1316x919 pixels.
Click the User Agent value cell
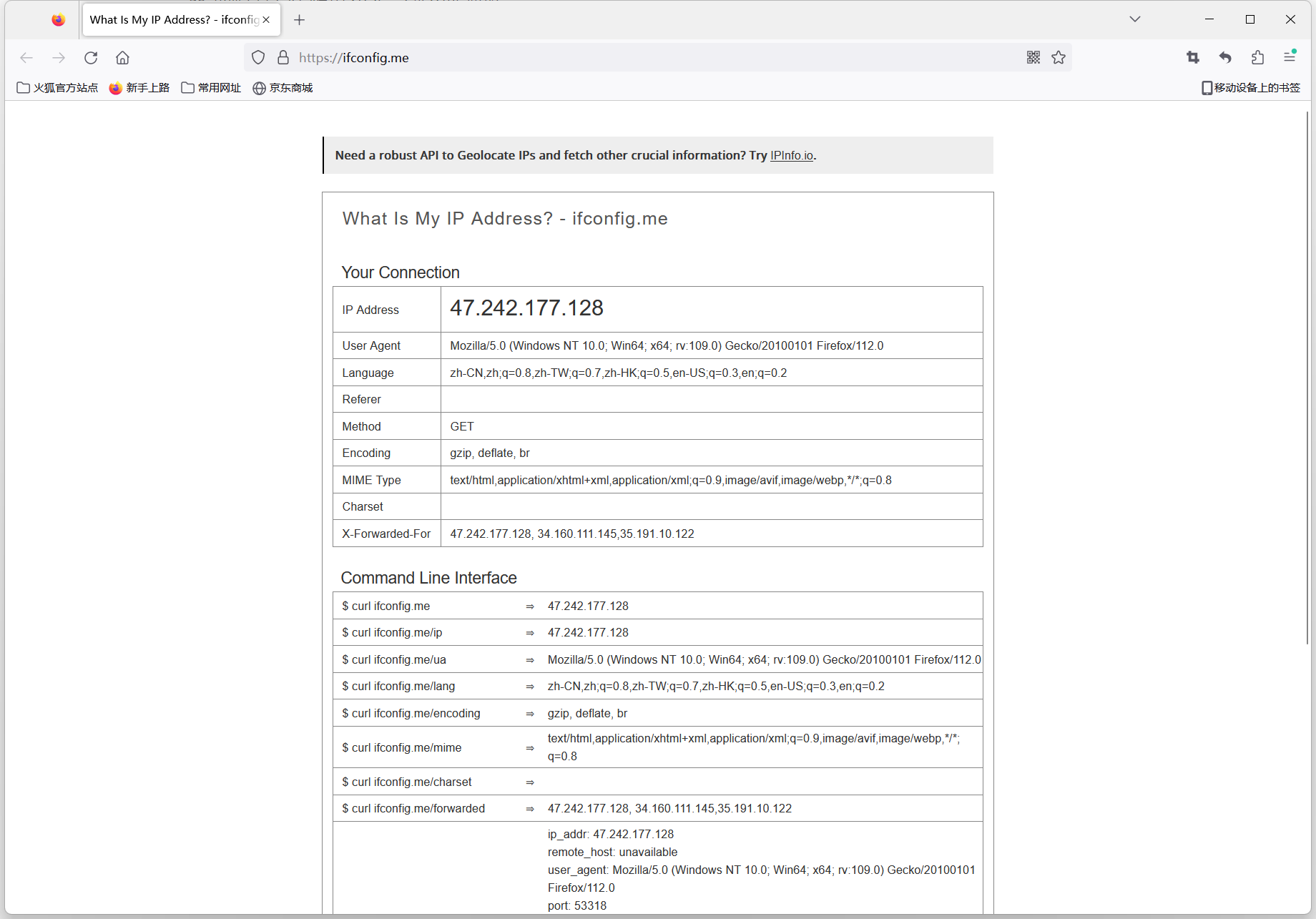pos(712,345)
